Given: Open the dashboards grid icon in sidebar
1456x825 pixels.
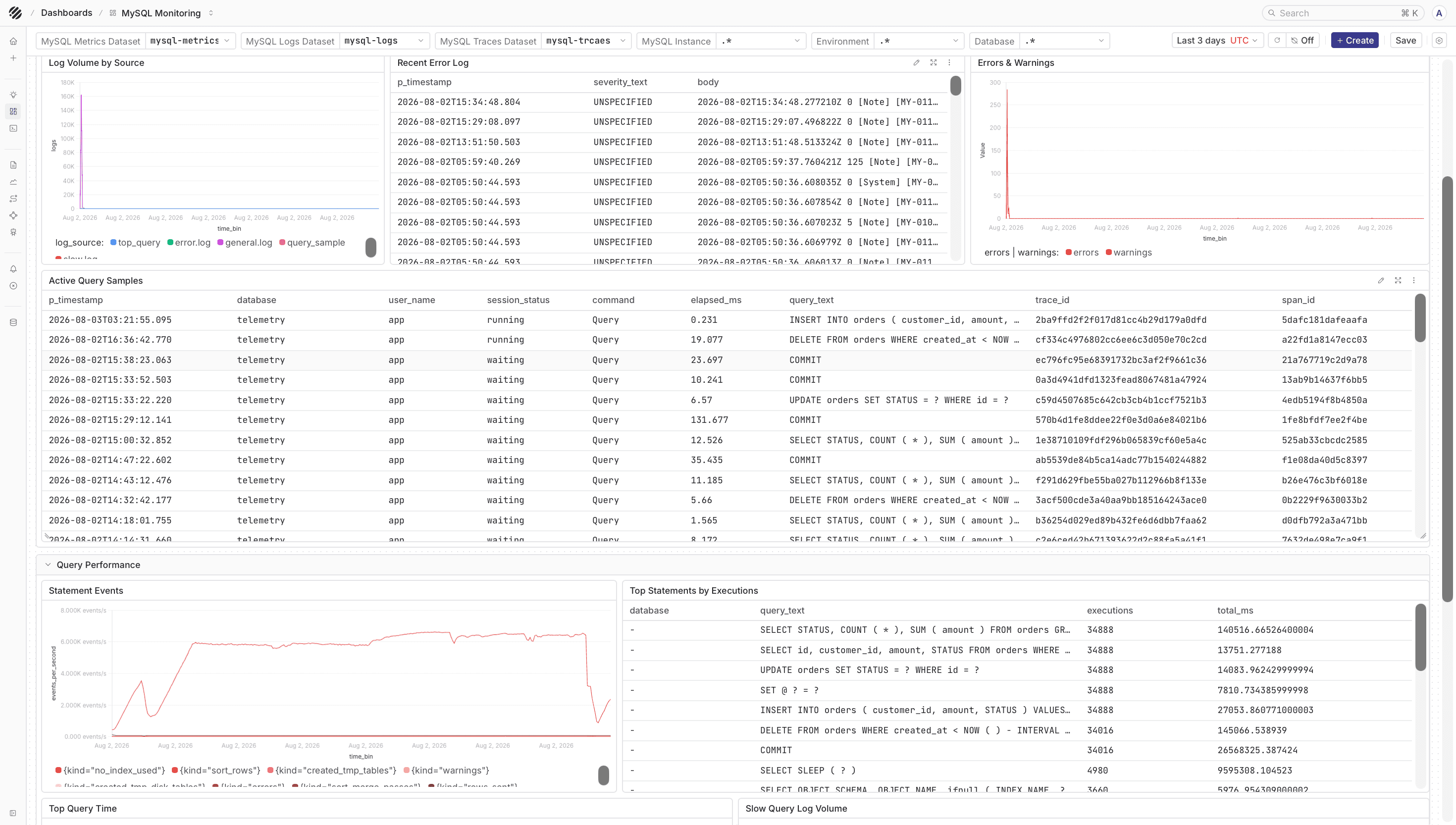Looking at the screenshot, I should (13, 111).
